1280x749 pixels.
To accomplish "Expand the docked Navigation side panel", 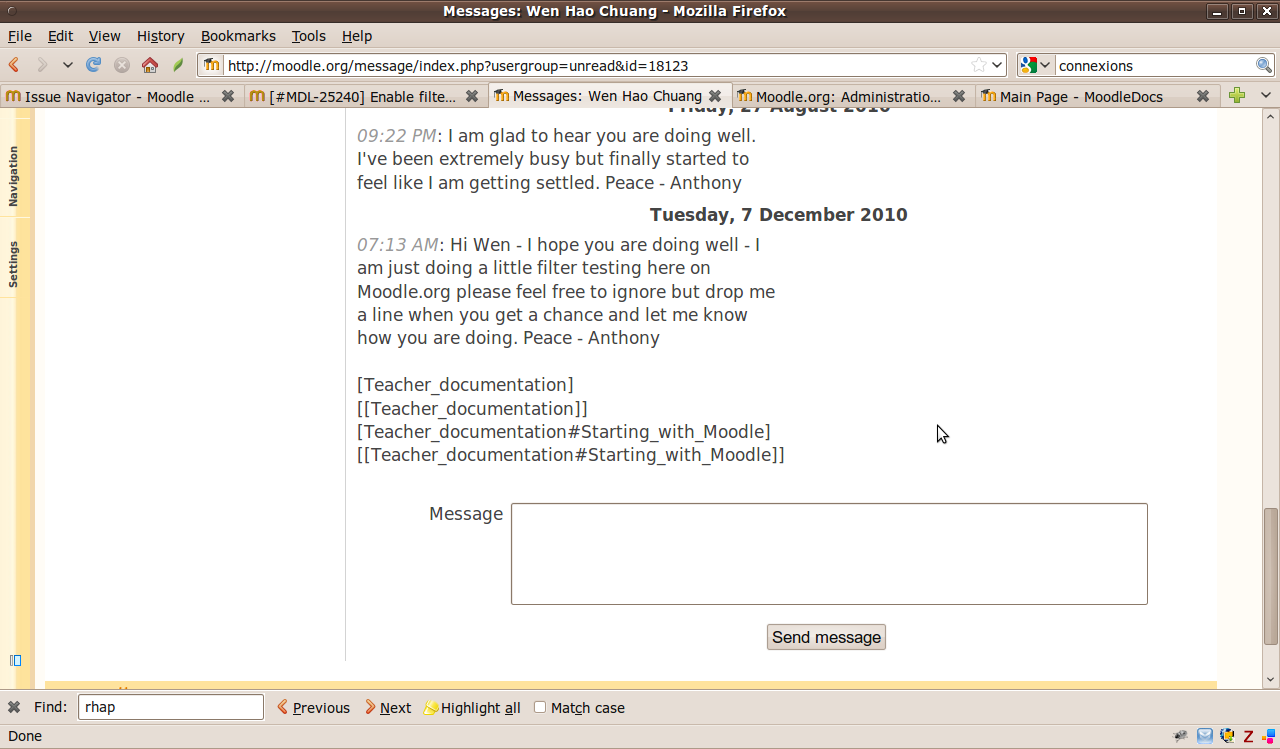I will coord(14,176).
